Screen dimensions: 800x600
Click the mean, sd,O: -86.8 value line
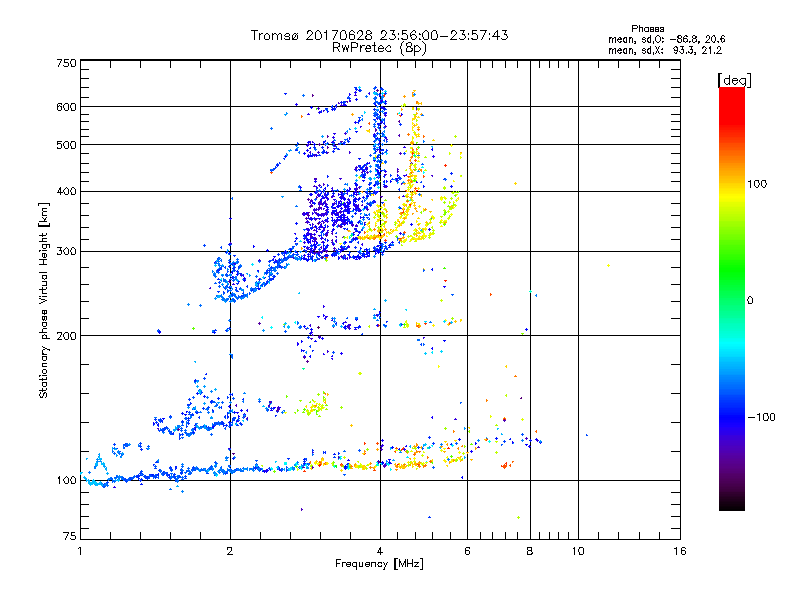pos(666,39)
